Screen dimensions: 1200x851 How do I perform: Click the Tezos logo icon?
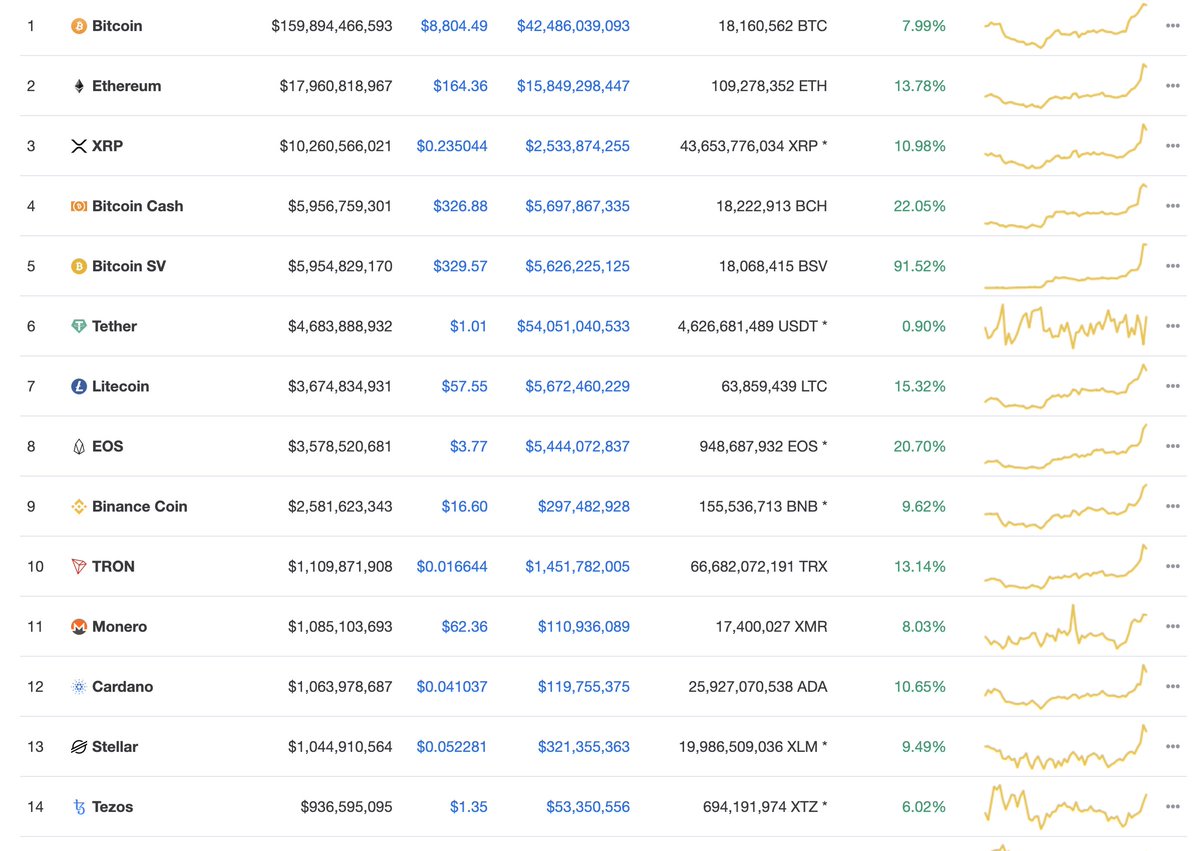[x=79, y=806]
